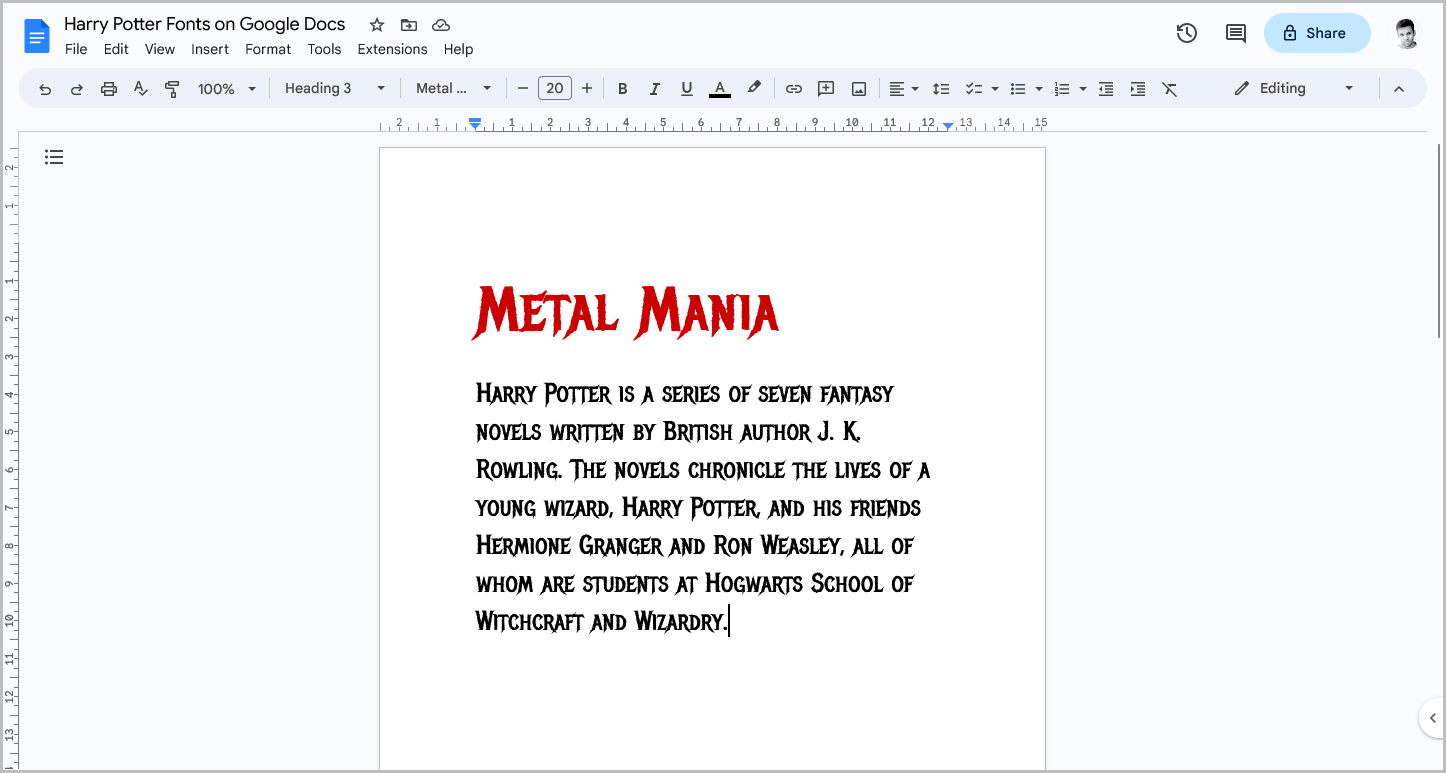This screenshot has height=773, width=1446.
Task: Click the Share button
Action: click(1317, 32)
